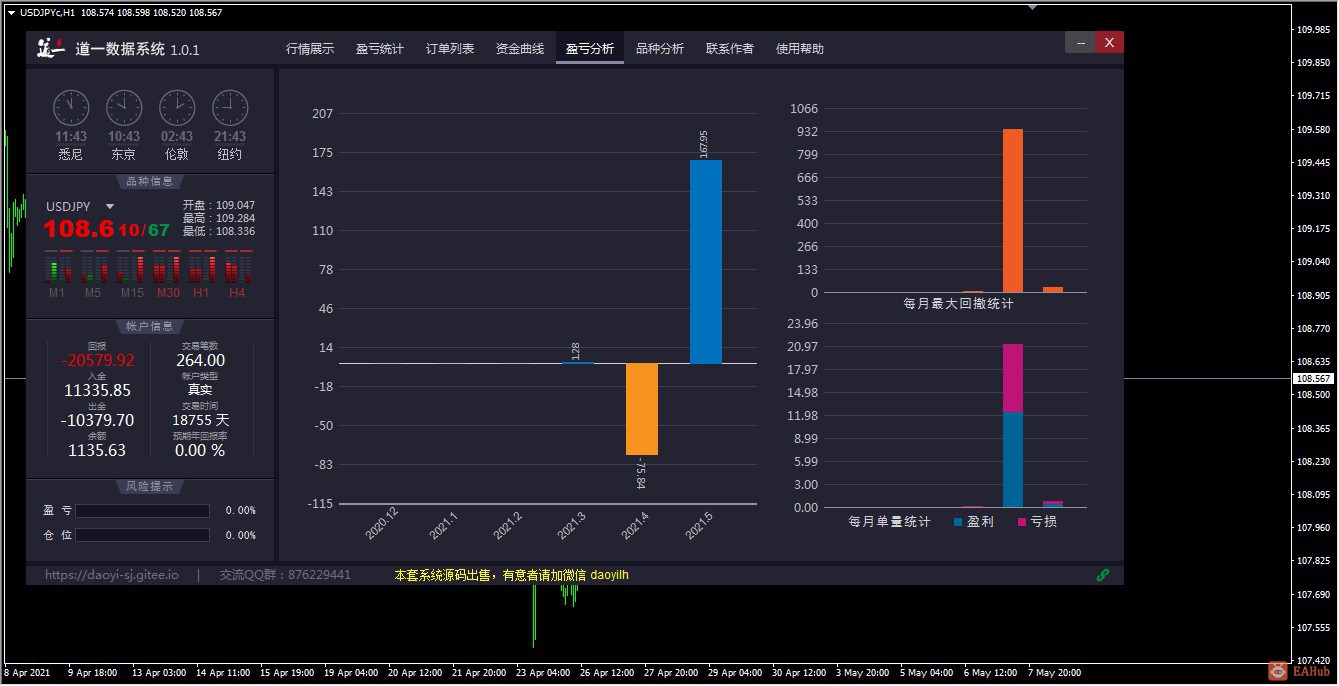Open the MT4 chart window menu arrow
This screenshot has width=1339, height=686.
pos(10,12)
